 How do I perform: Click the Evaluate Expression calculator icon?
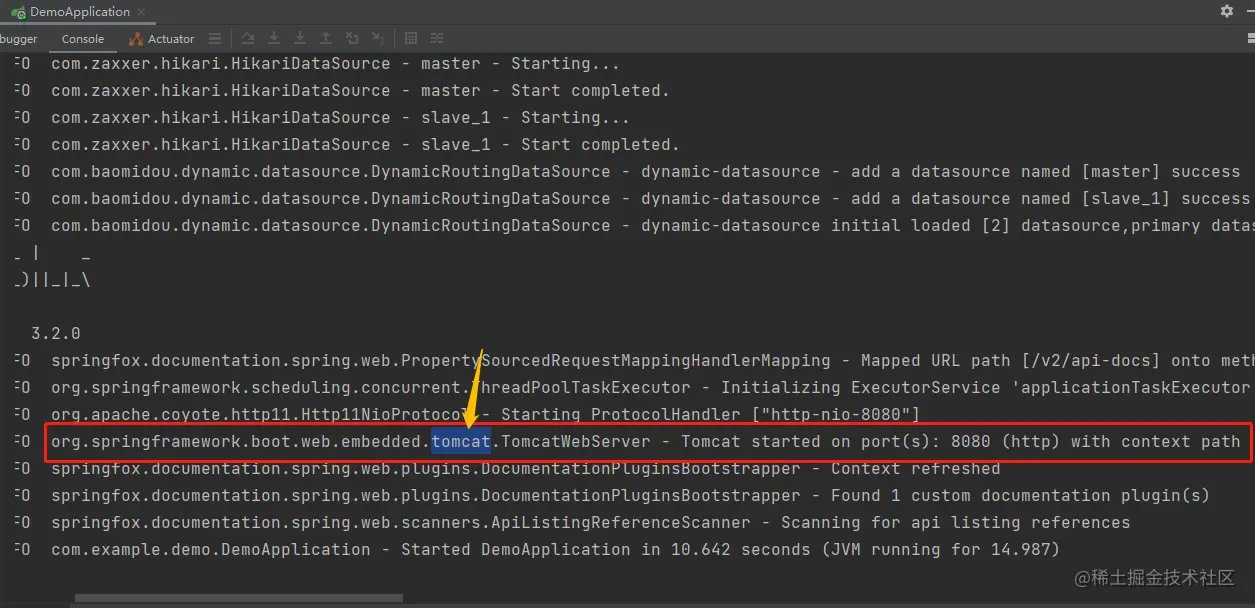(411, 39)
